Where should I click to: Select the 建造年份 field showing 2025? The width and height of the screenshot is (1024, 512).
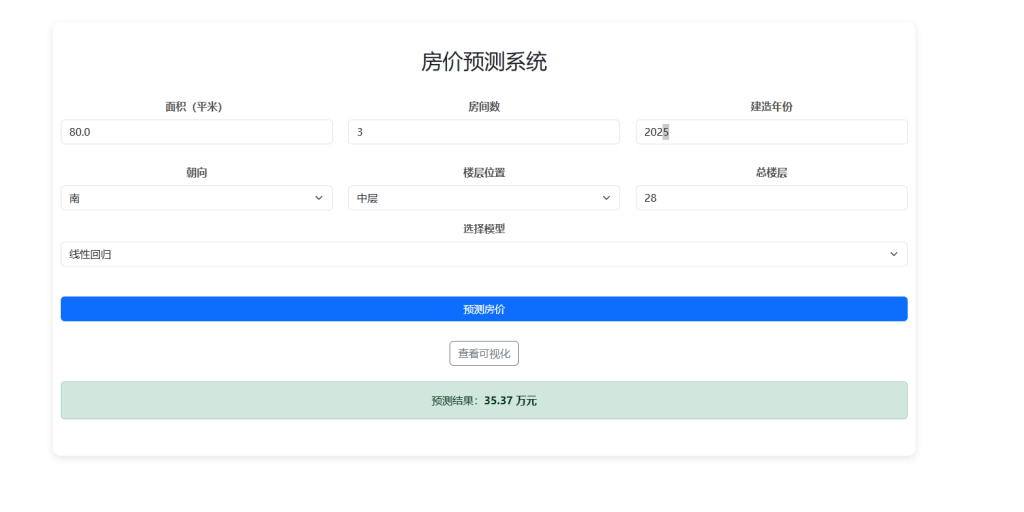click(x=771, y=132)
